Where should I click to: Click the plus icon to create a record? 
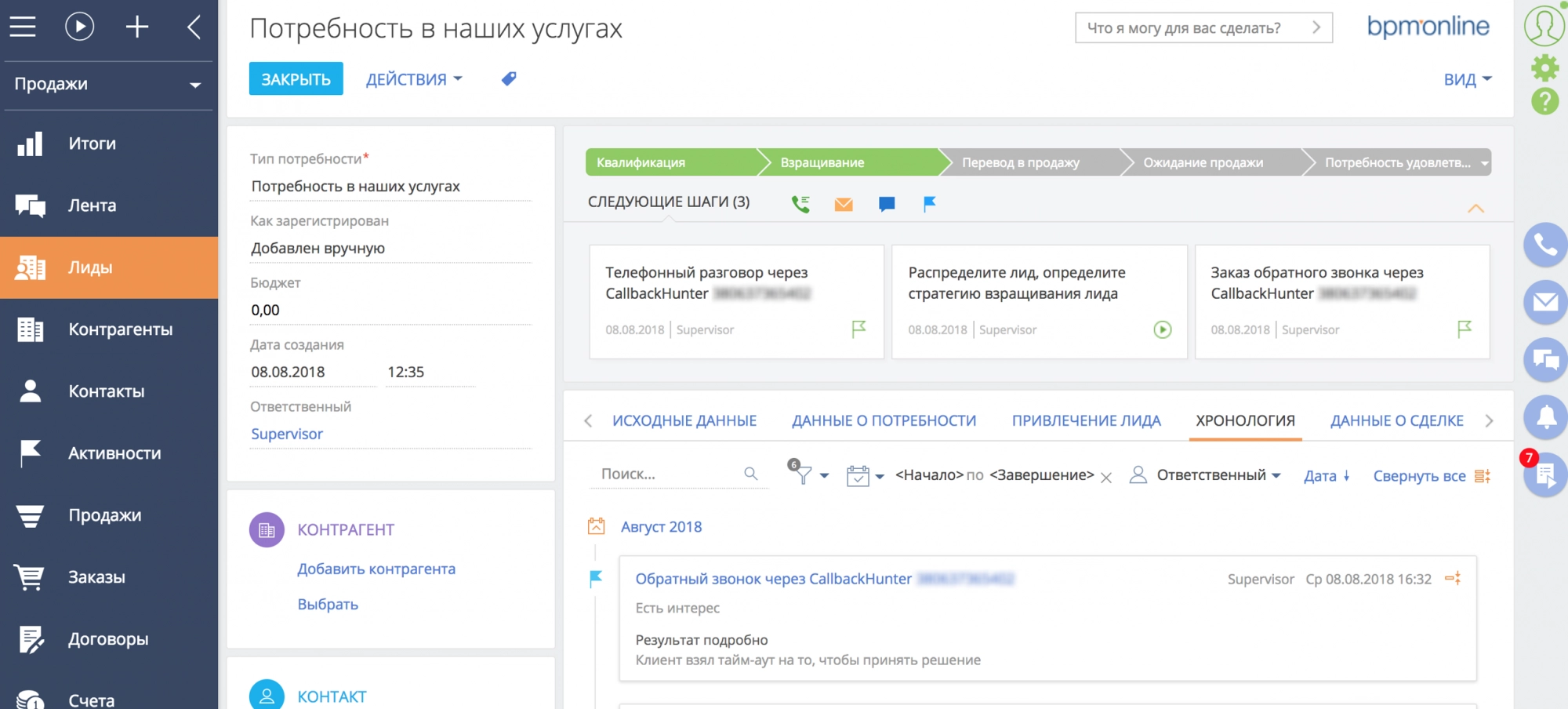pos(136,26)
